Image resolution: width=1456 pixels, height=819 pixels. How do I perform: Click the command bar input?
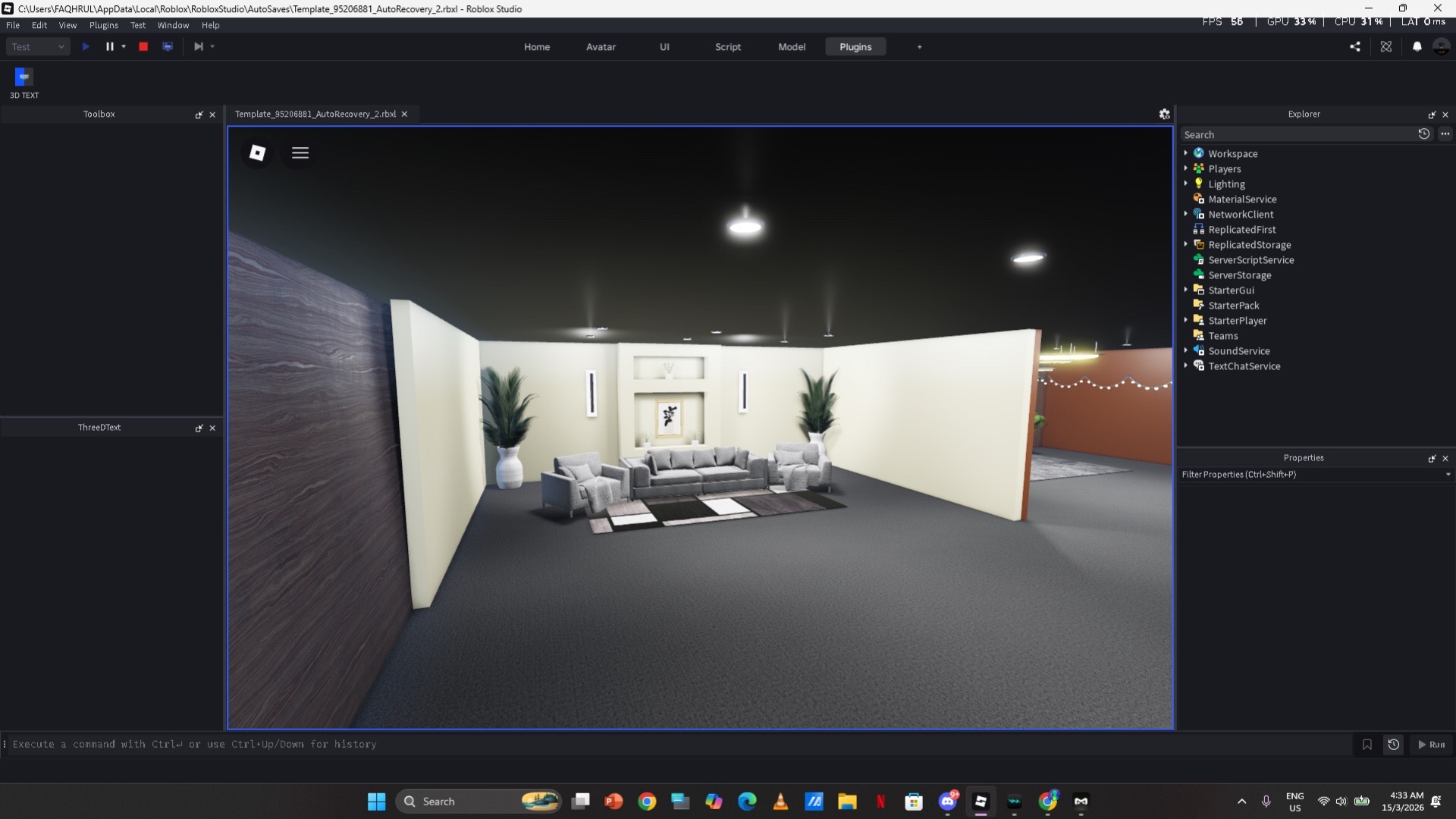(679, 744)
